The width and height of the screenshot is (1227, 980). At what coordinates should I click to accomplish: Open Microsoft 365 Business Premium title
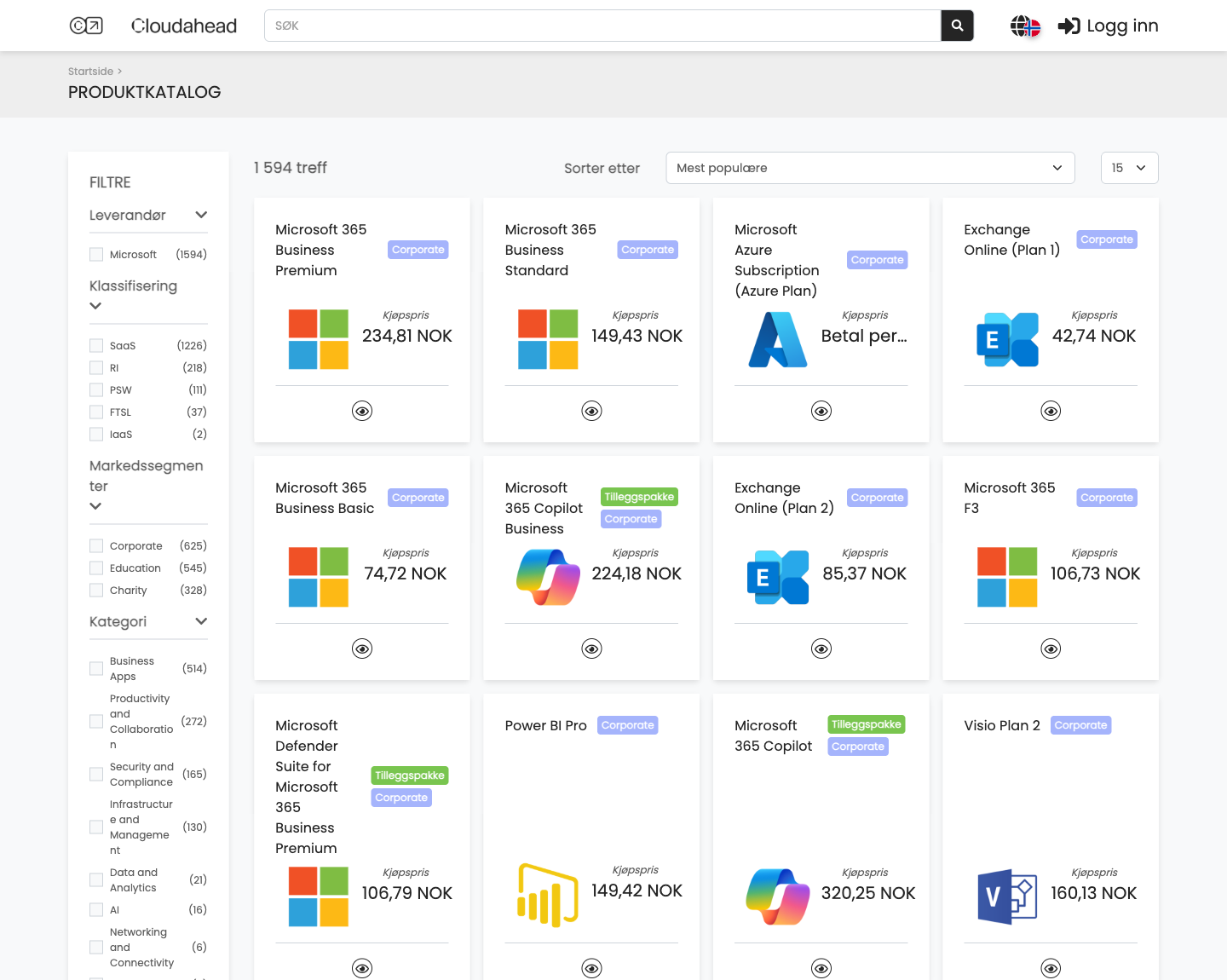[x=321, y=250]
